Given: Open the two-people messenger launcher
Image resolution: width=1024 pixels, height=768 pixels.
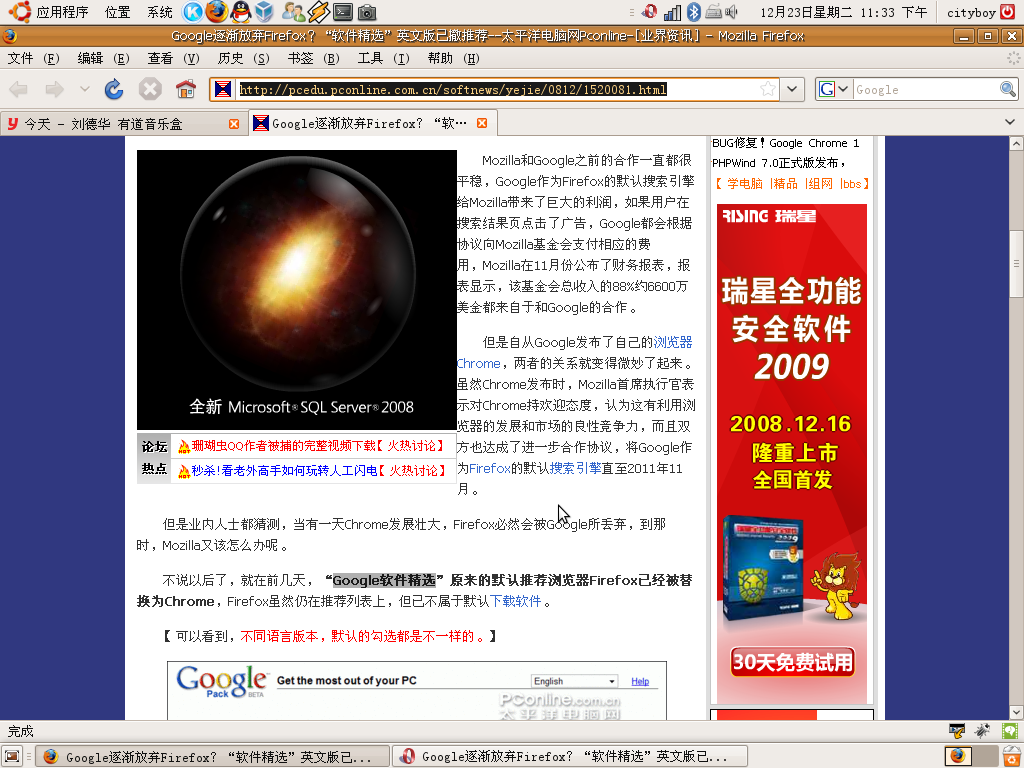Looking at the screenshot, I should pyautogui.click(x=294, y=12).
